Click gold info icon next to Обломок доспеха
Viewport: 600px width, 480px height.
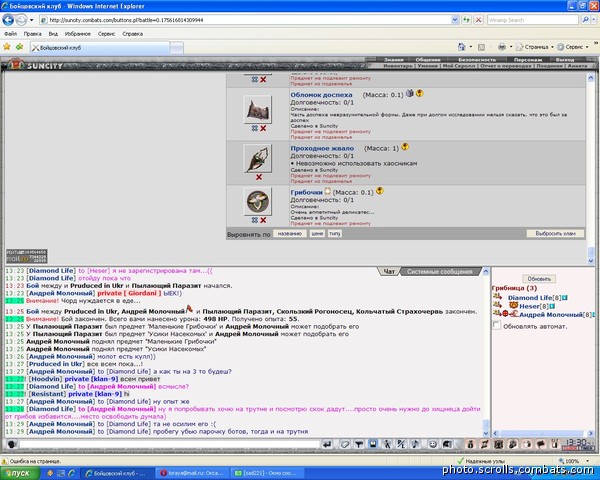[419, 93]
